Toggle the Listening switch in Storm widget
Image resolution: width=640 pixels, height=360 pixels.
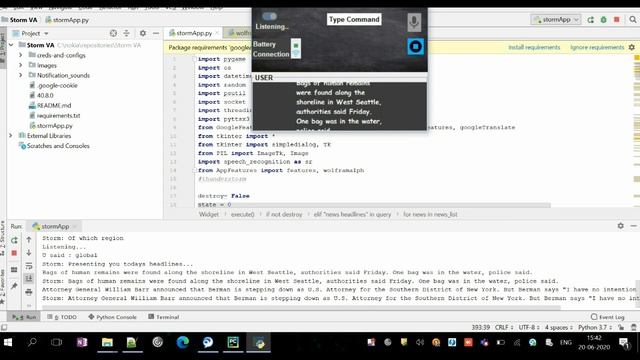[x=269, y=16]
